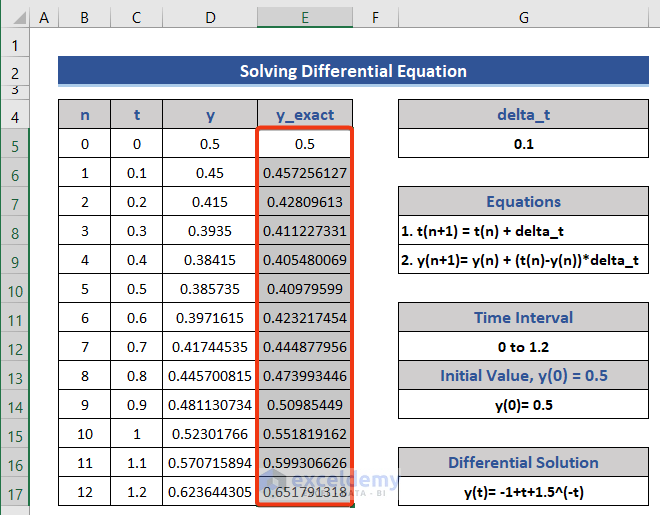Click the y(t)= -1+t+1.5^(-t) formula cell
This screenshot has height=515, width=660.
point(523,492)
